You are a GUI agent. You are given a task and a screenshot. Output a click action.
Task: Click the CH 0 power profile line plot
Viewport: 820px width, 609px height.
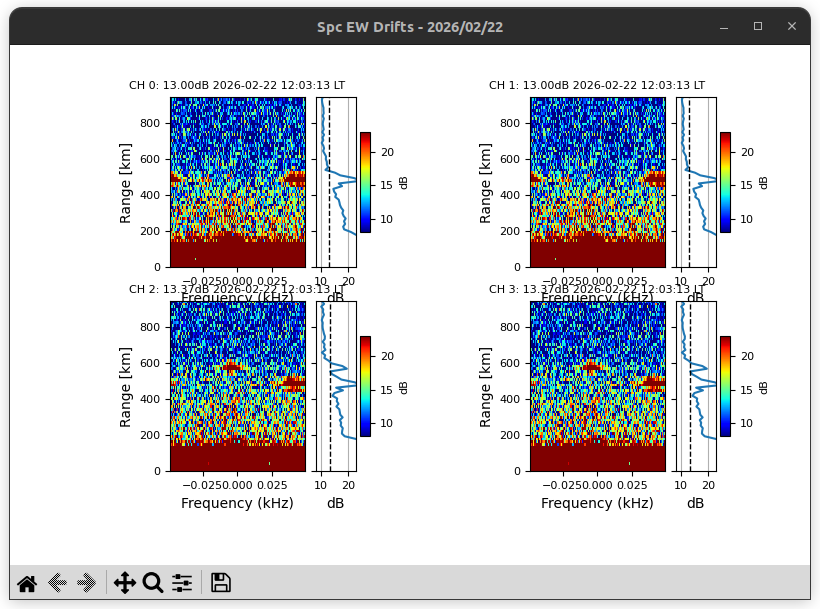click(336, 182)
